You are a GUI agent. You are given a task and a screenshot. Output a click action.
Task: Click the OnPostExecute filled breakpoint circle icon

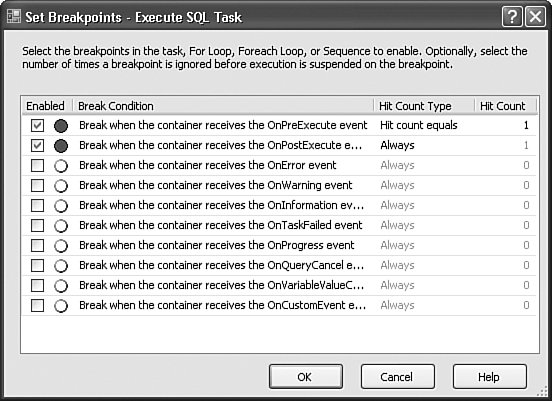pos(61,146)
